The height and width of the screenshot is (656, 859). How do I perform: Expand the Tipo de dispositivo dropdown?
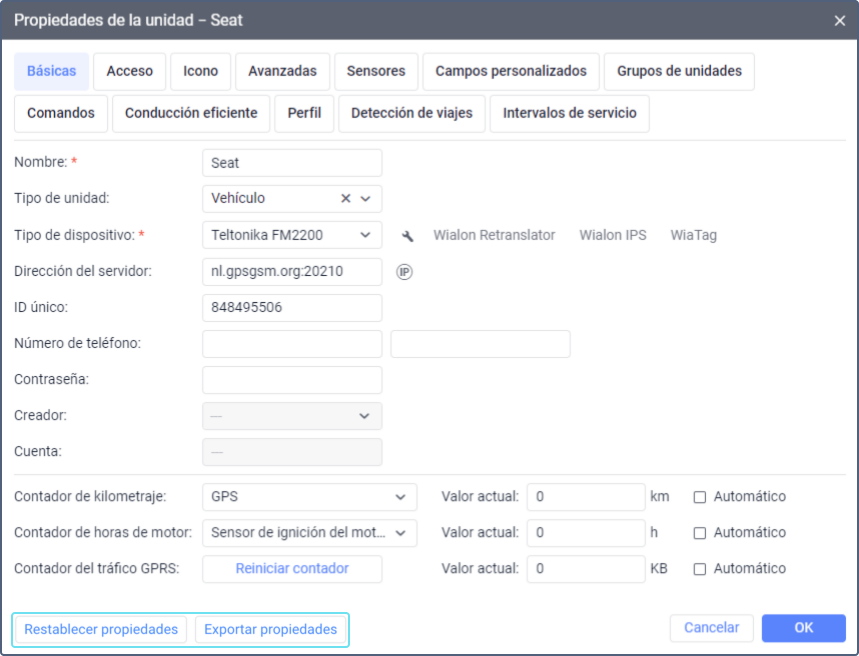(x=365, y=235)
